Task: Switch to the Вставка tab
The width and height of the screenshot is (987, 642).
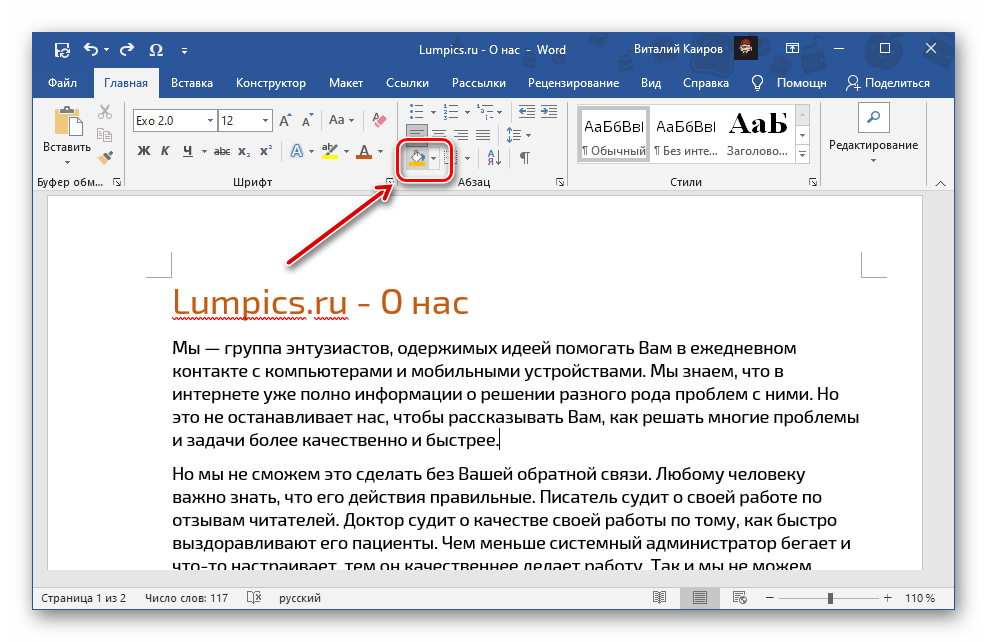Action: coord(192,83)
